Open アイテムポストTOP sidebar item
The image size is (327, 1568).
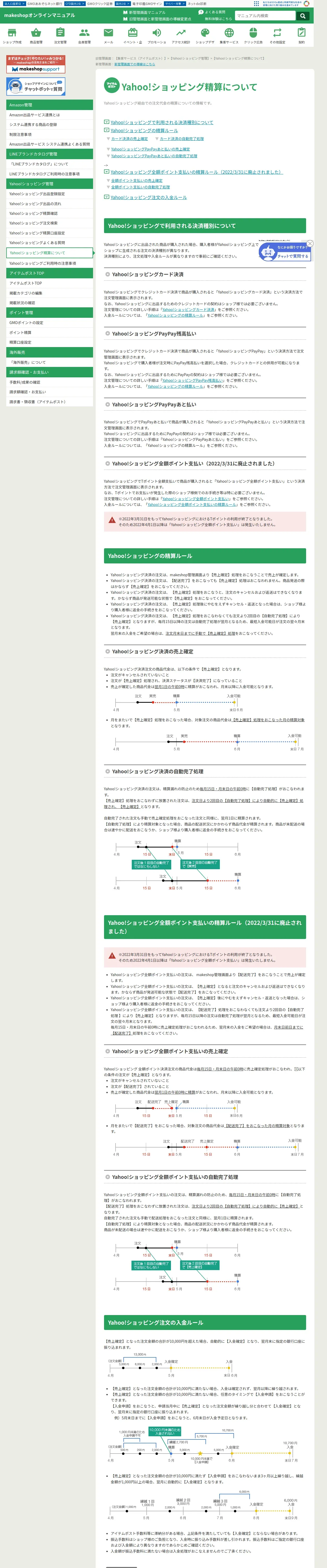[x=49, y=283]
